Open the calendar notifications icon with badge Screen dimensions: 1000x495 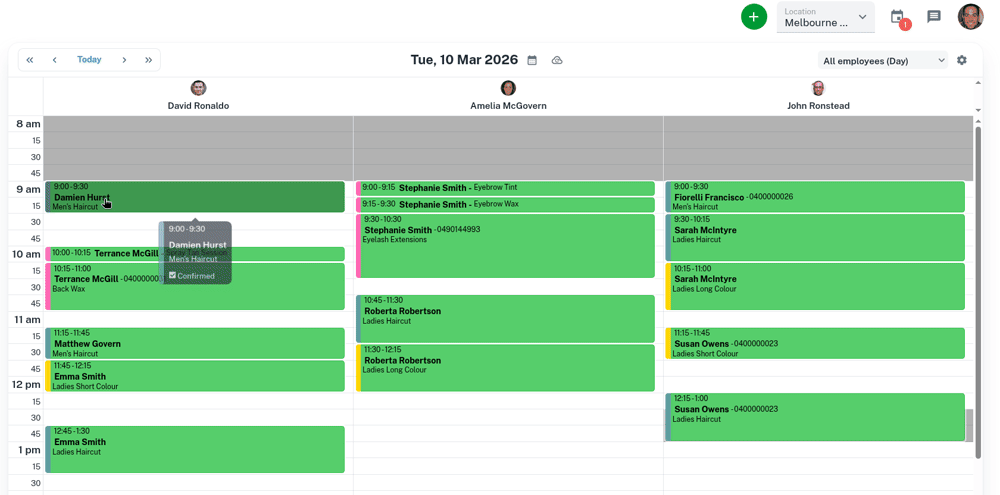click(x=898, y=18)
